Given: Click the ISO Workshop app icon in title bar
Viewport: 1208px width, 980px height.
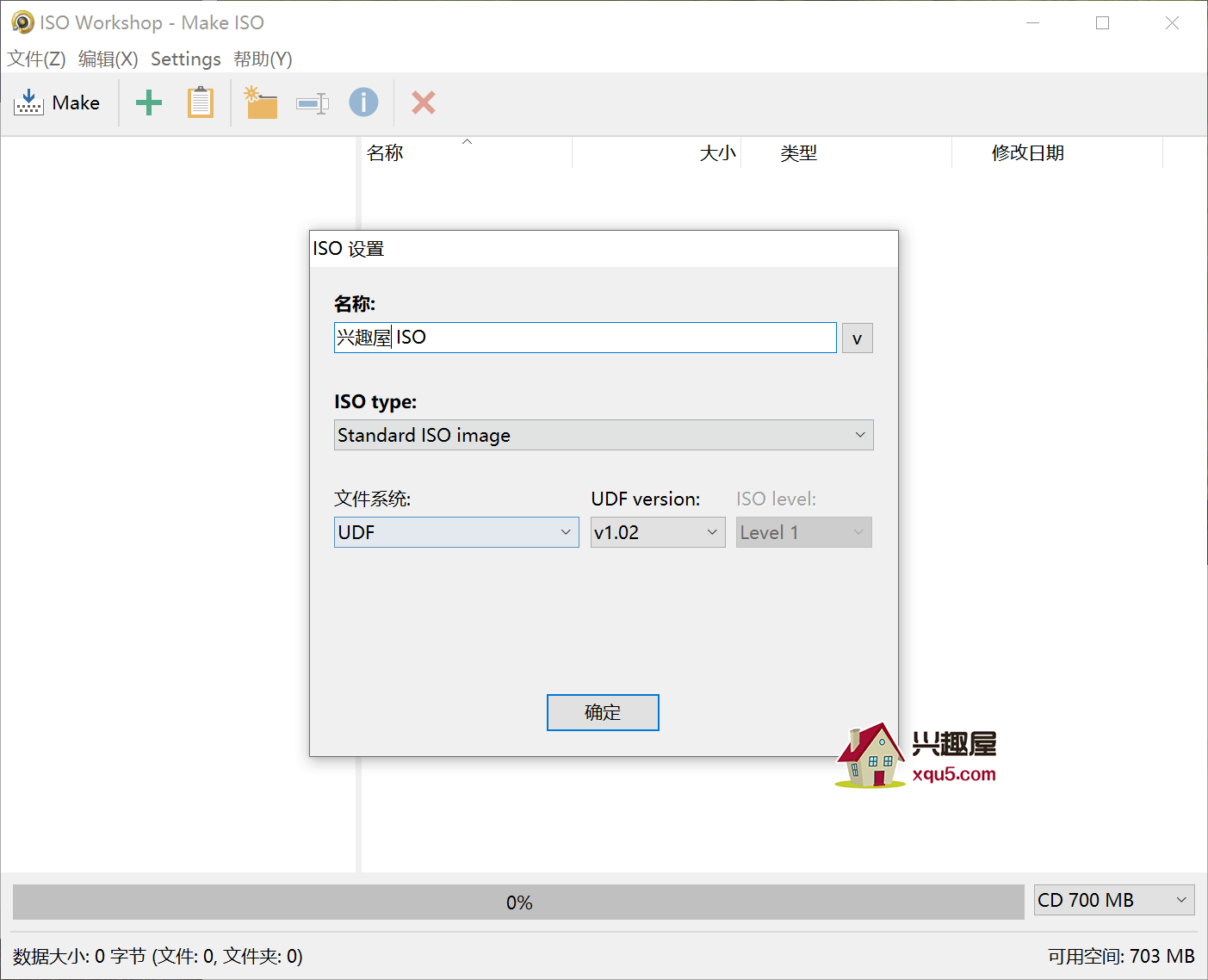Looking at the screenshot, I should [22, 22].
